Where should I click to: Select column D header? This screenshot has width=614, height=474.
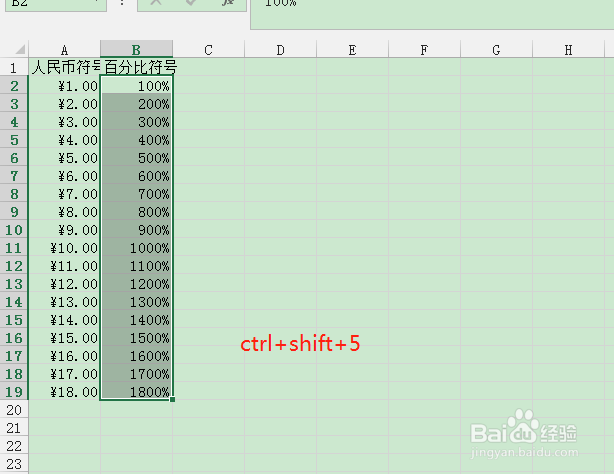click(x=280, y=50)
